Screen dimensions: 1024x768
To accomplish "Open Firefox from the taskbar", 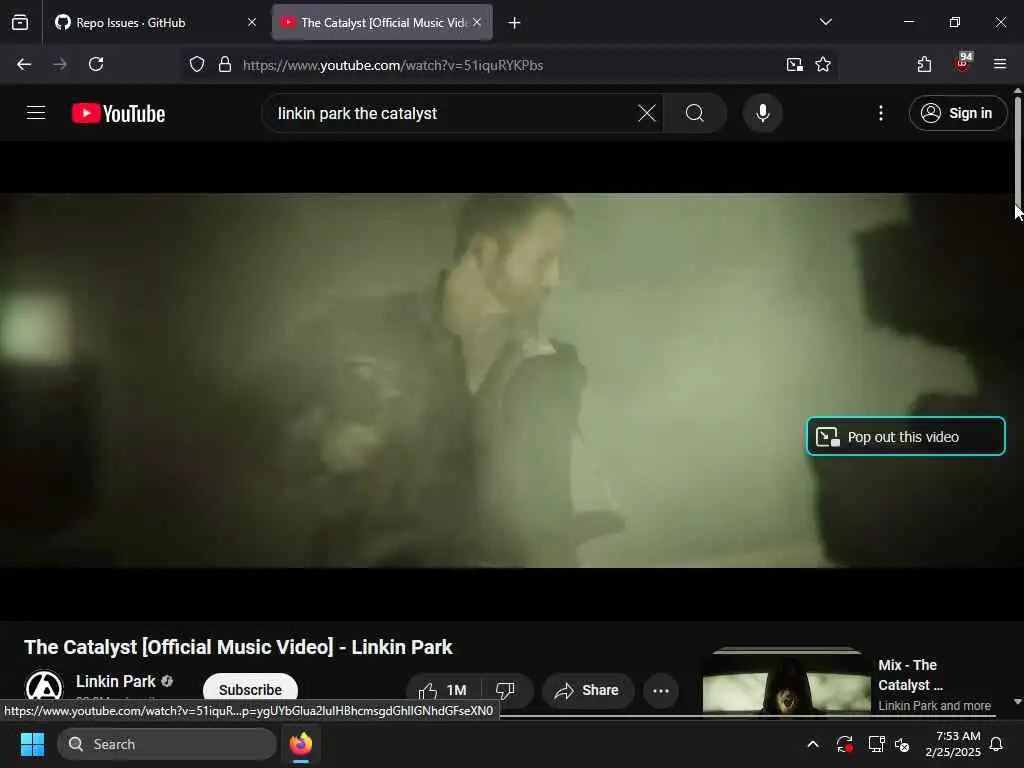I will 301,744.
